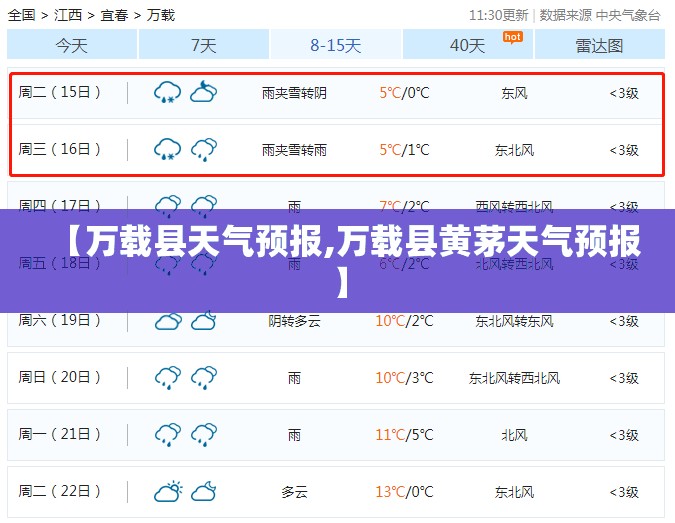Open 宜春 city breadcrumb link

pos(115,15)
